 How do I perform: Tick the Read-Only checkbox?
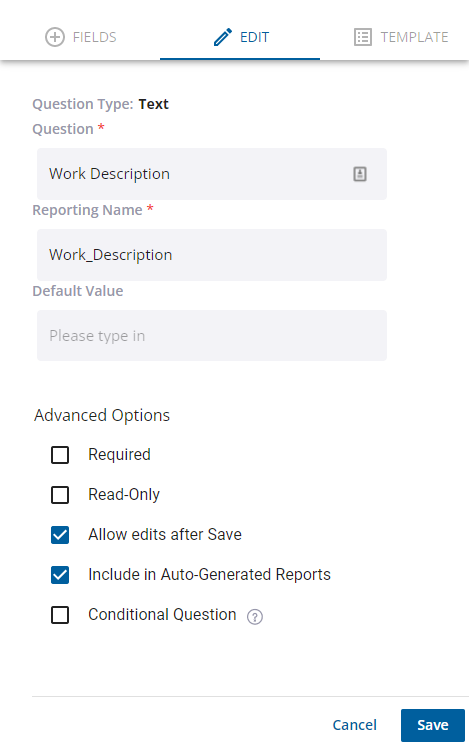click(60, 495)
